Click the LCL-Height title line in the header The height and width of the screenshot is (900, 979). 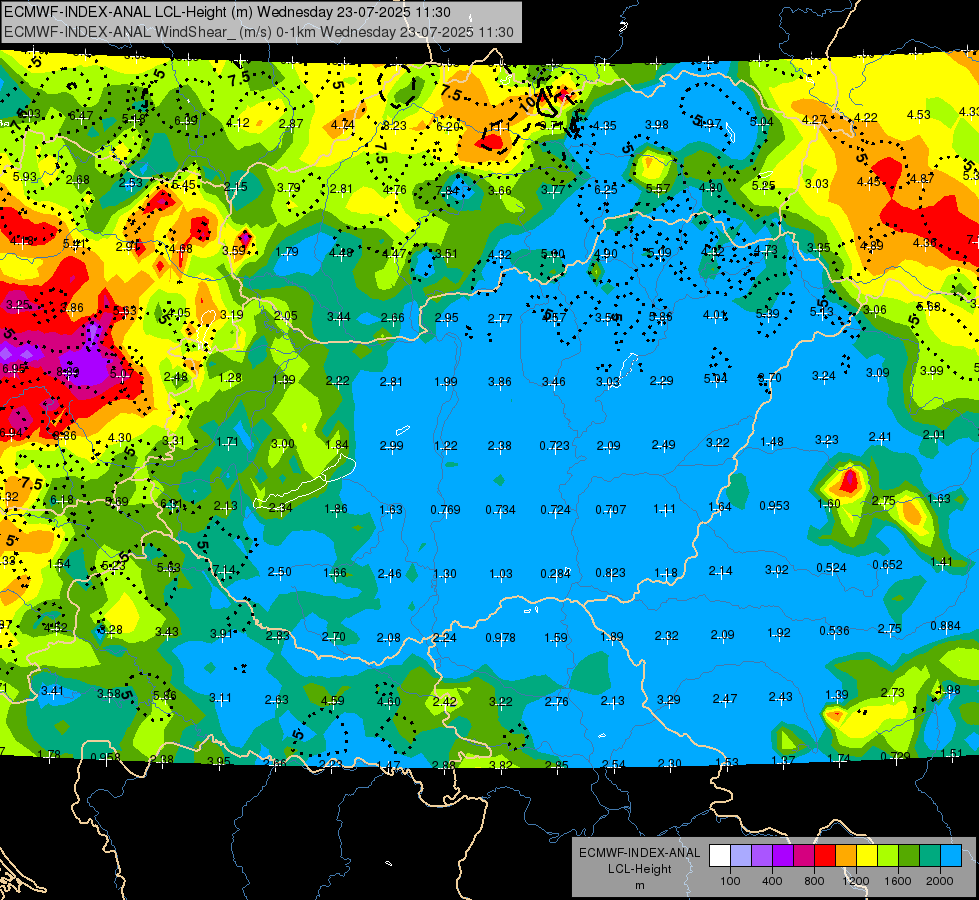click(x=227, y=12)
